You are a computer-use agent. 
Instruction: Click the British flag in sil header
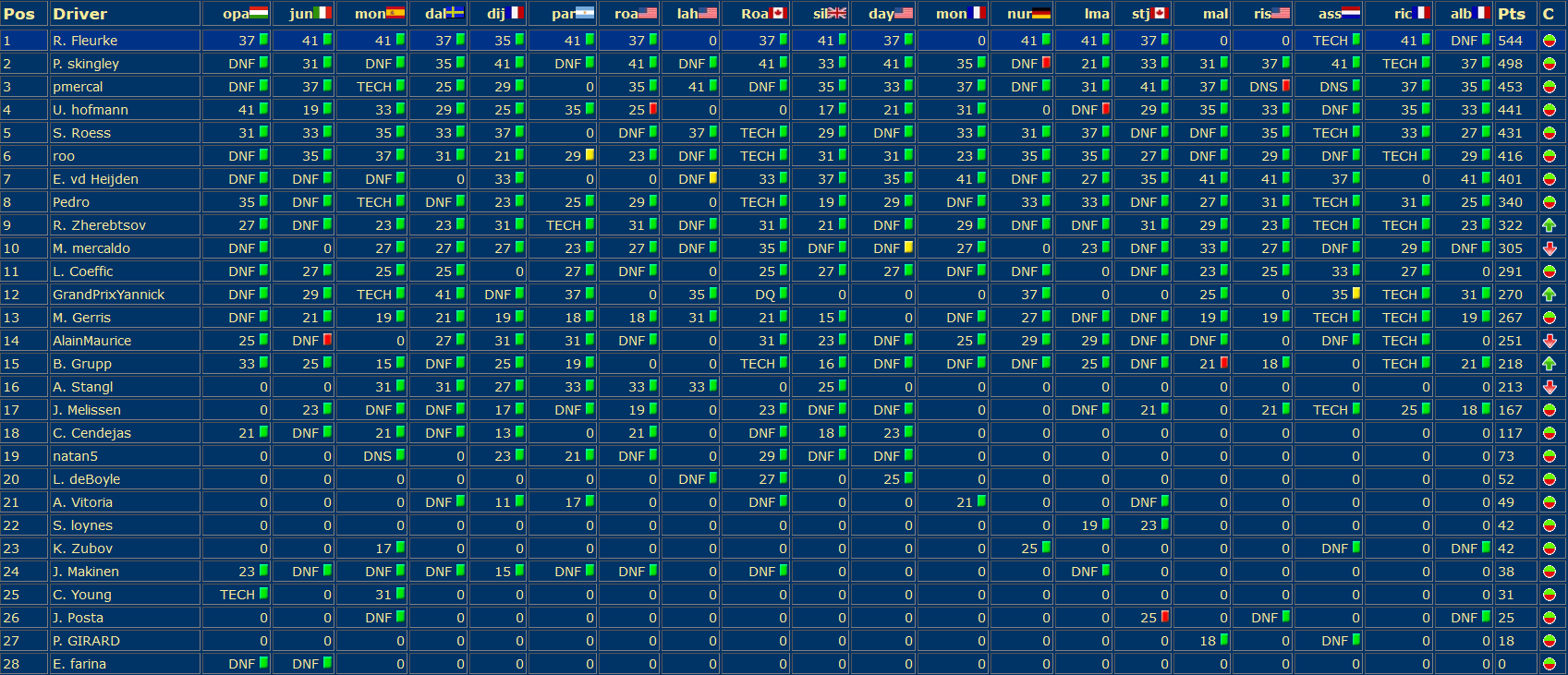point(836,13)
